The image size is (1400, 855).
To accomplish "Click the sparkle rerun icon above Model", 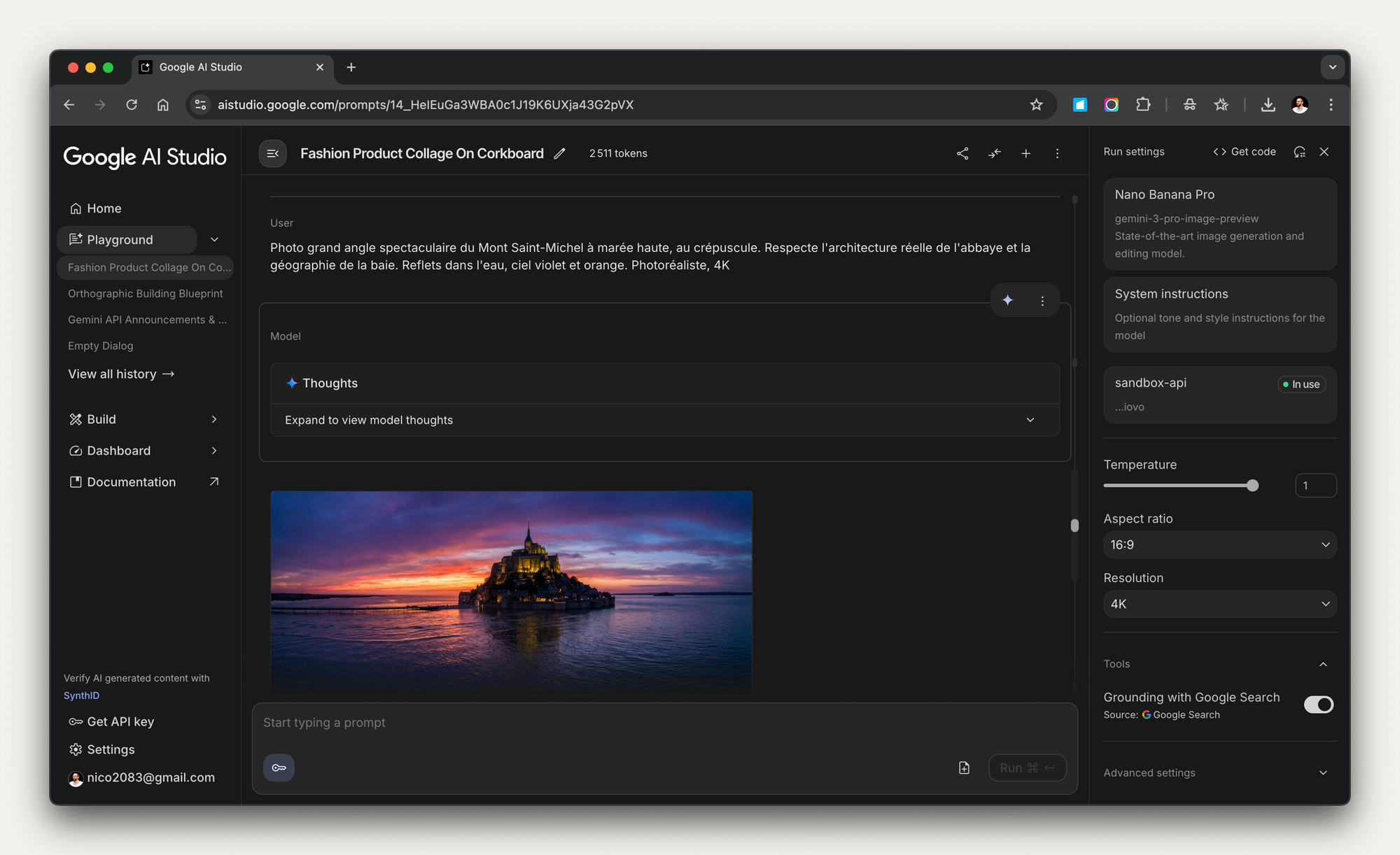I will [x=1007, y=300].
